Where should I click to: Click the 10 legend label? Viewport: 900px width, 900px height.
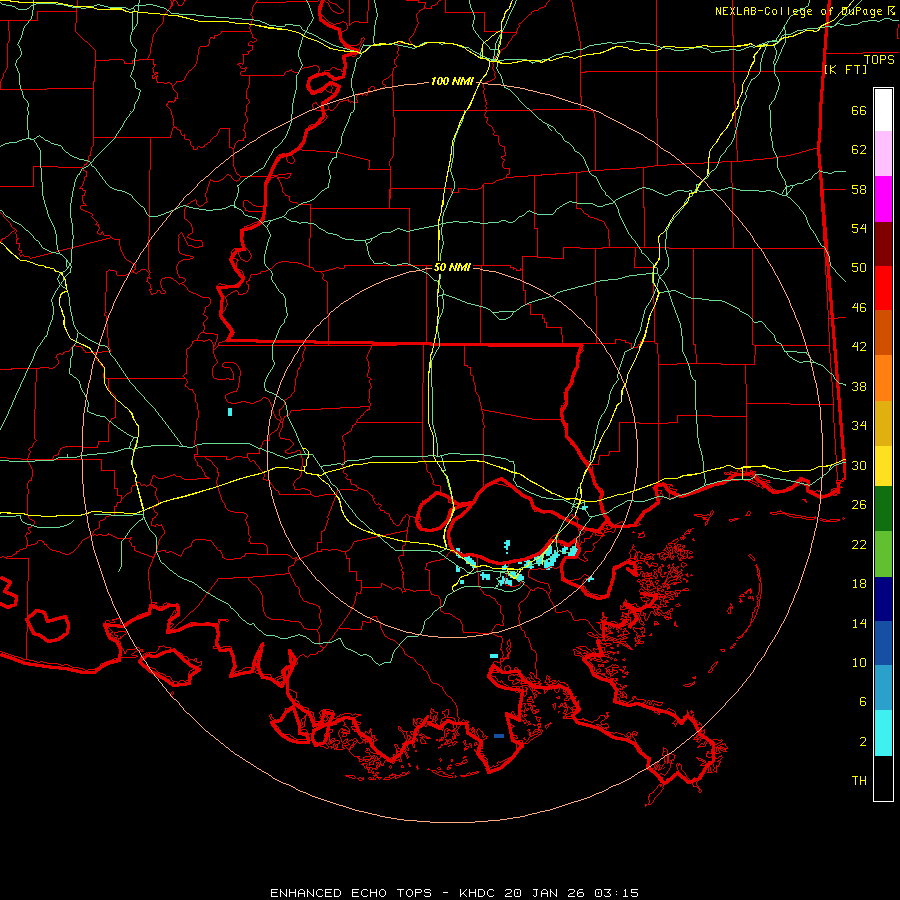[859, 662]
